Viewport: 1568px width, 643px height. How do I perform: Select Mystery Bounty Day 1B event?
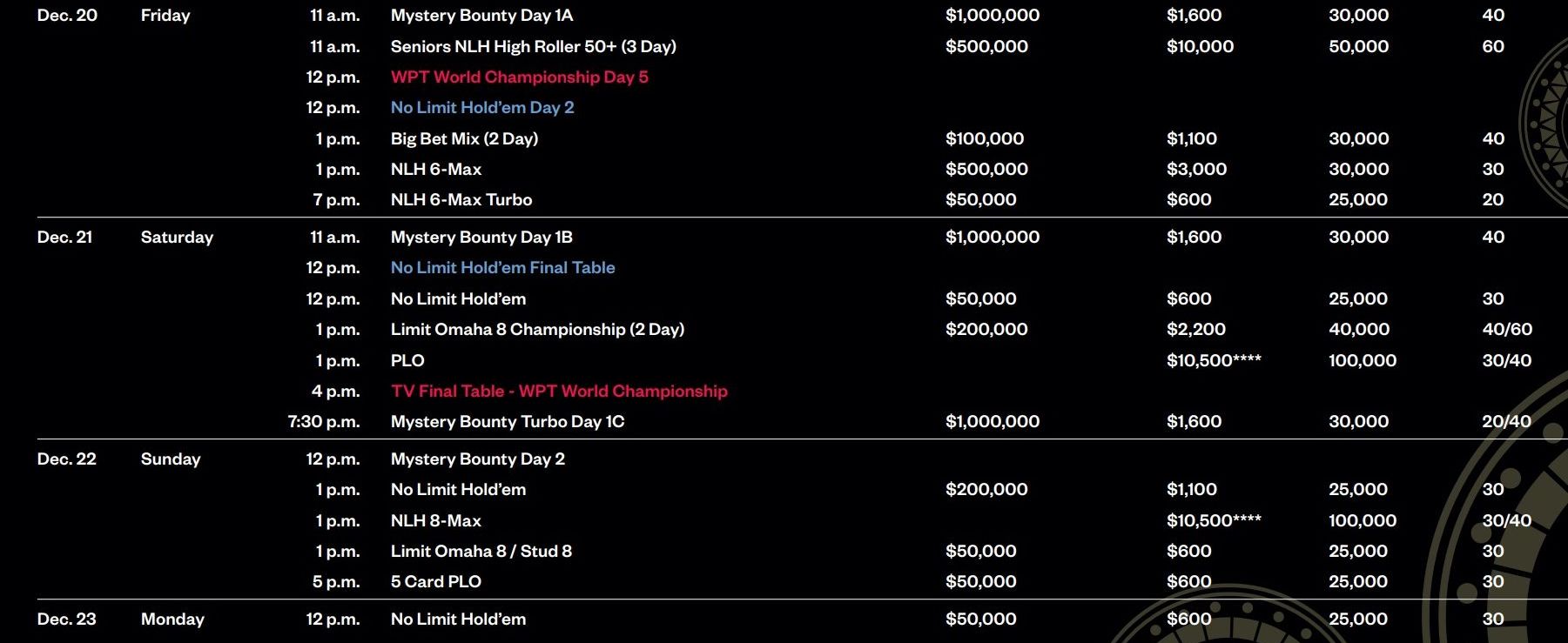click(x=481, y=238)
